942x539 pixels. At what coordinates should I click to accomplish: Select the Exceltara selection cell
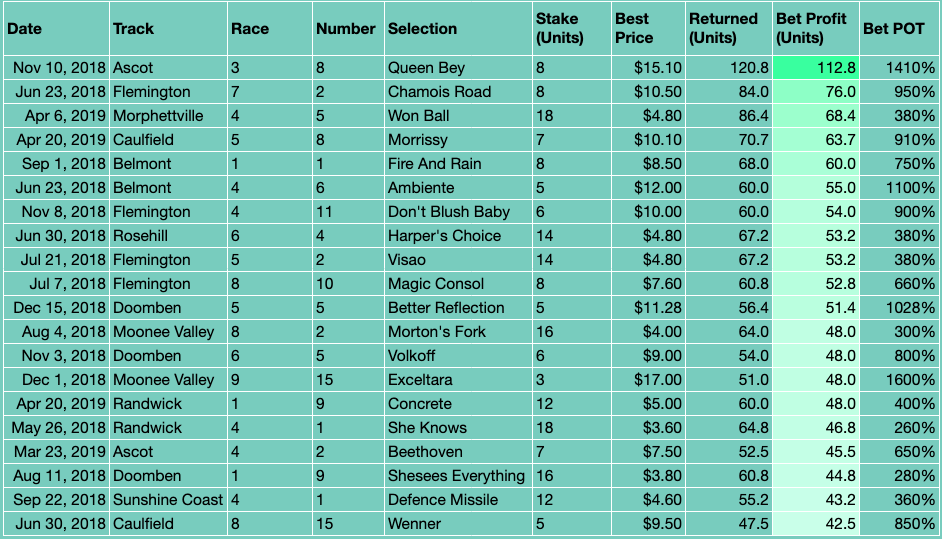point(458,380)
